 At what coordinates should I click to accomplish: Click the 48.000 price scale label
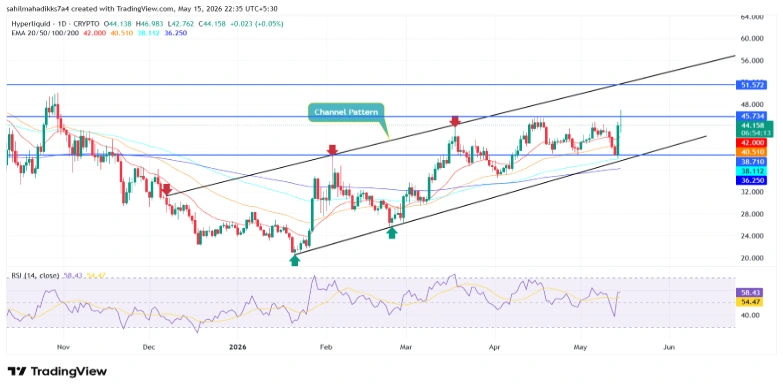752,104
